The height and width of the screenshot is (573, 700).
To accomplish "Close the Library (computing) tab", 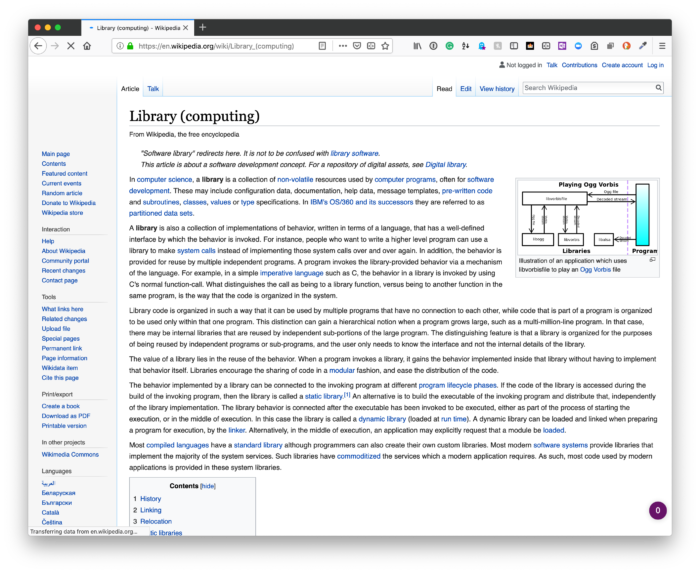I will [185, 28].
